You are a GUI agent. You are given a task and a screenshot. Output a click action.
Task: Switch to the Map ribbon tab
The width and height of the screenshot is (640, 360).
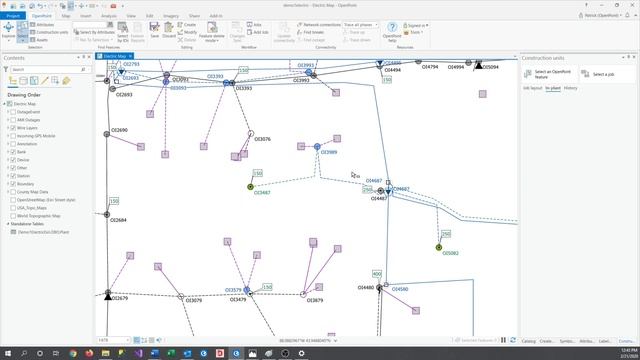(x=66, y=16)
